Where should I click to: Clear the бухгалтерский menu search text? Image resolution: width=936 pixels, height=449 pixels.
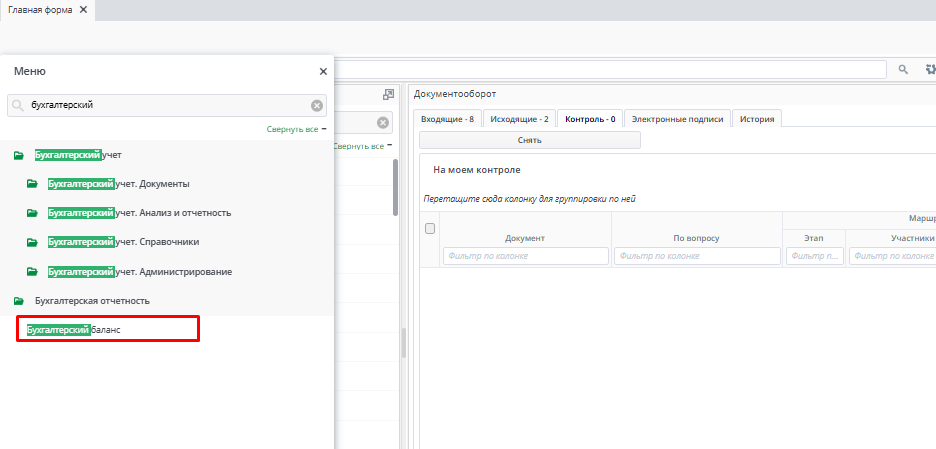coord(317,105)
